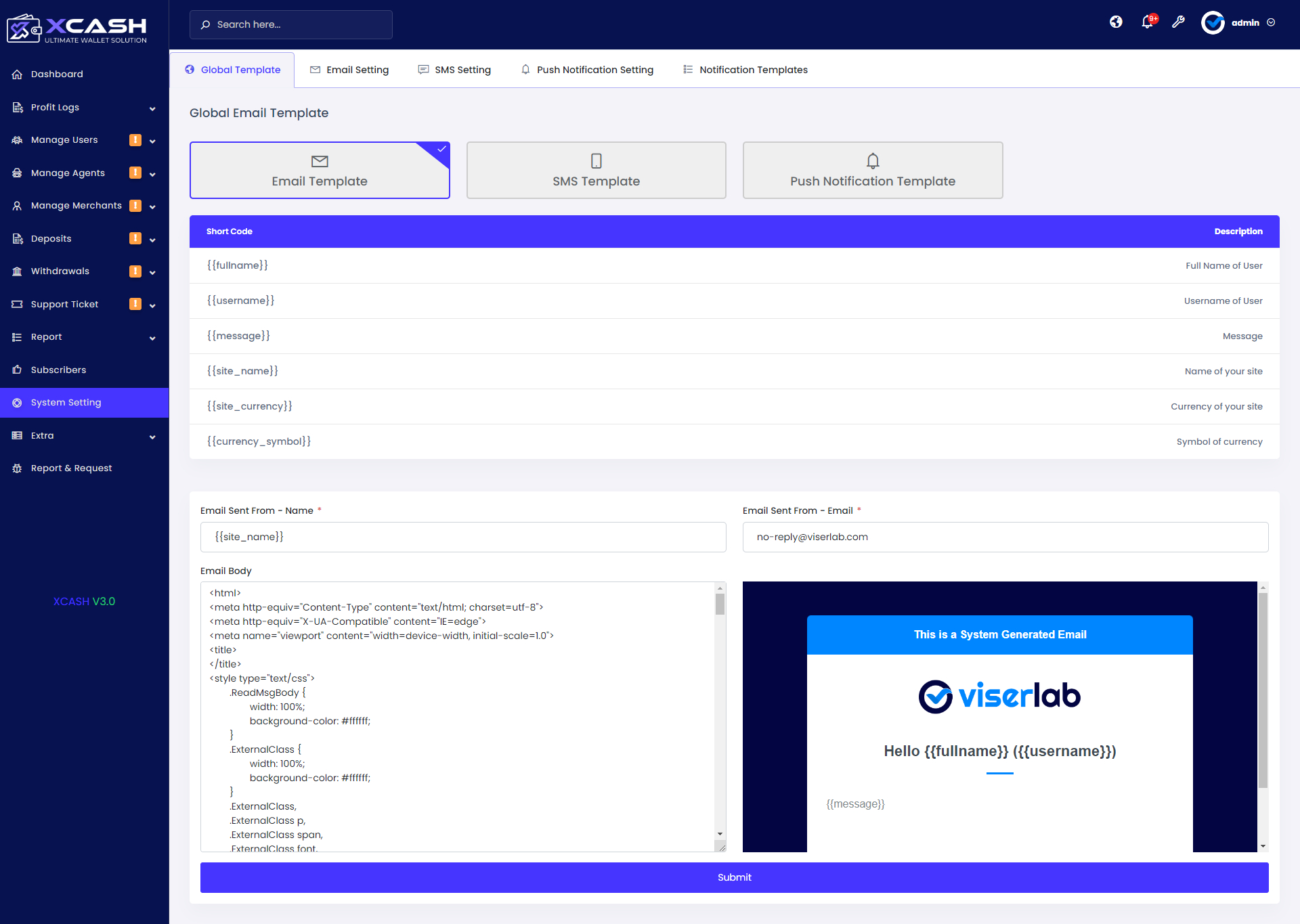Click the Withdrawals bank icon

tap(17, 271)
